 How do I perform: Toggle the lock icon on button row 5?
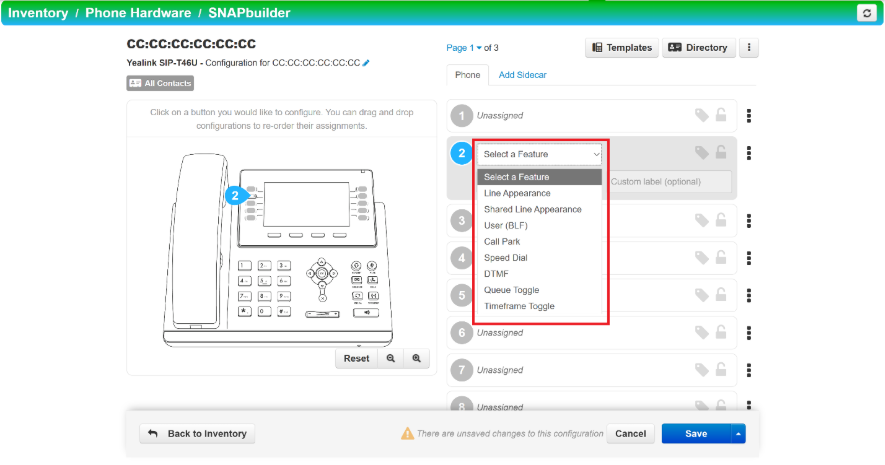721,295
